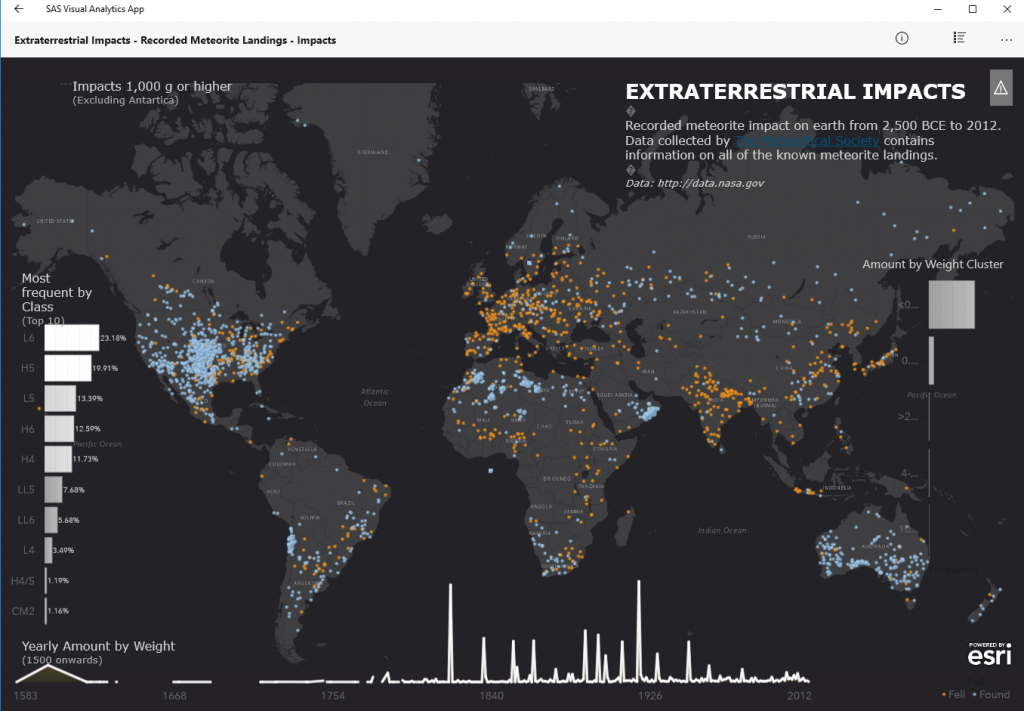Click the LL5 class bar

pos(53,489)
